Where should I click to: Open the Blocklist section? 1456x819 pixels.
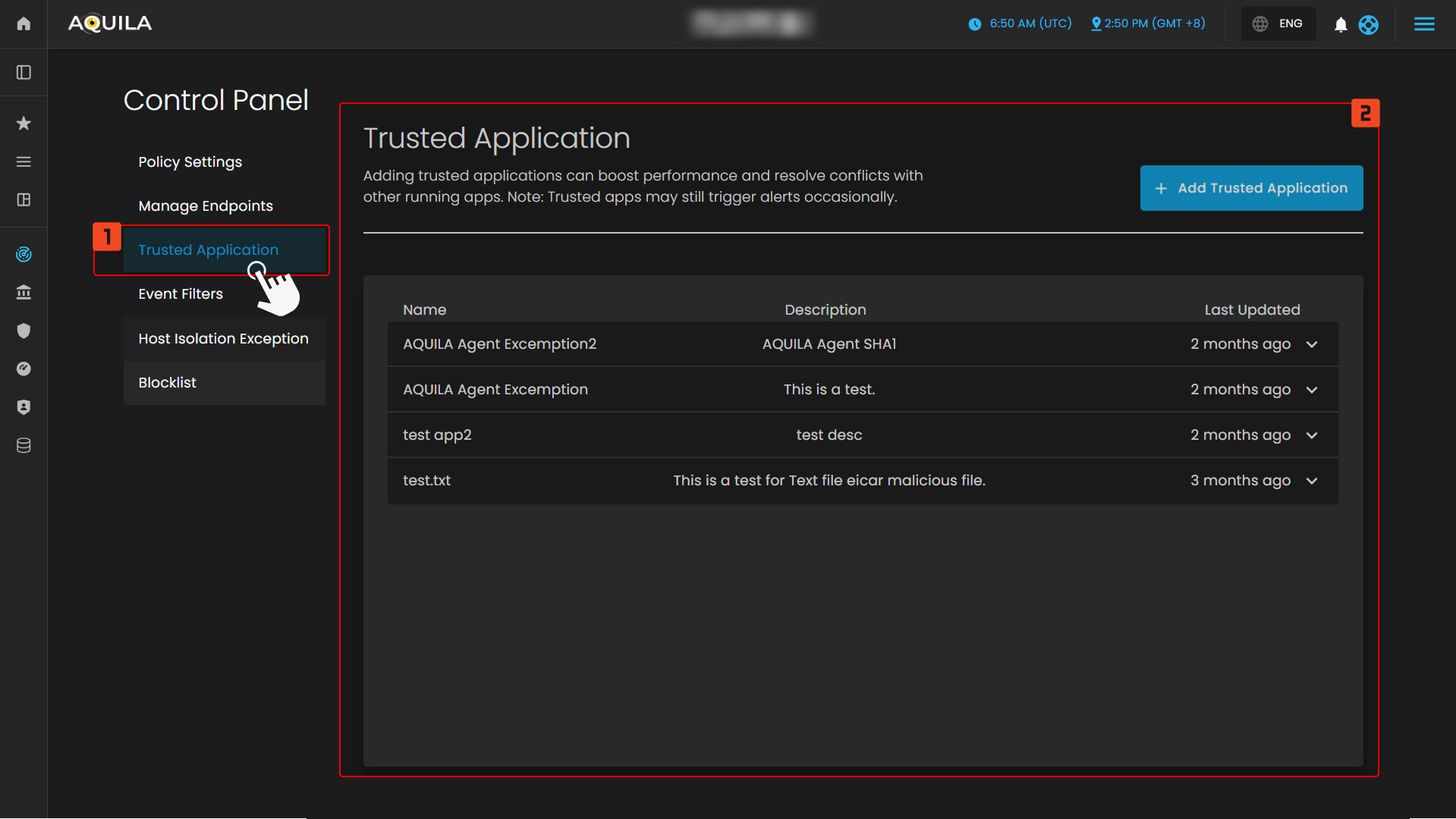(x=167, y=383)
